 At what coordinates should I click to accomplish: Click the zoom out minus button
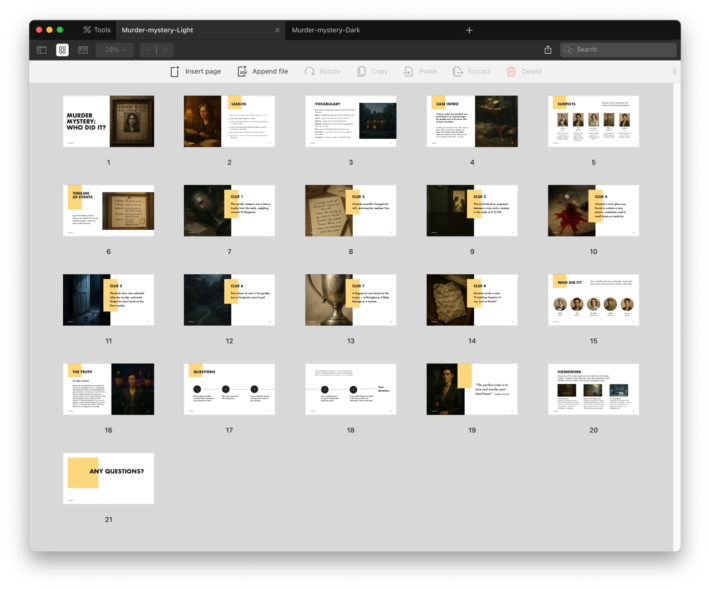[x=148, y=49]
